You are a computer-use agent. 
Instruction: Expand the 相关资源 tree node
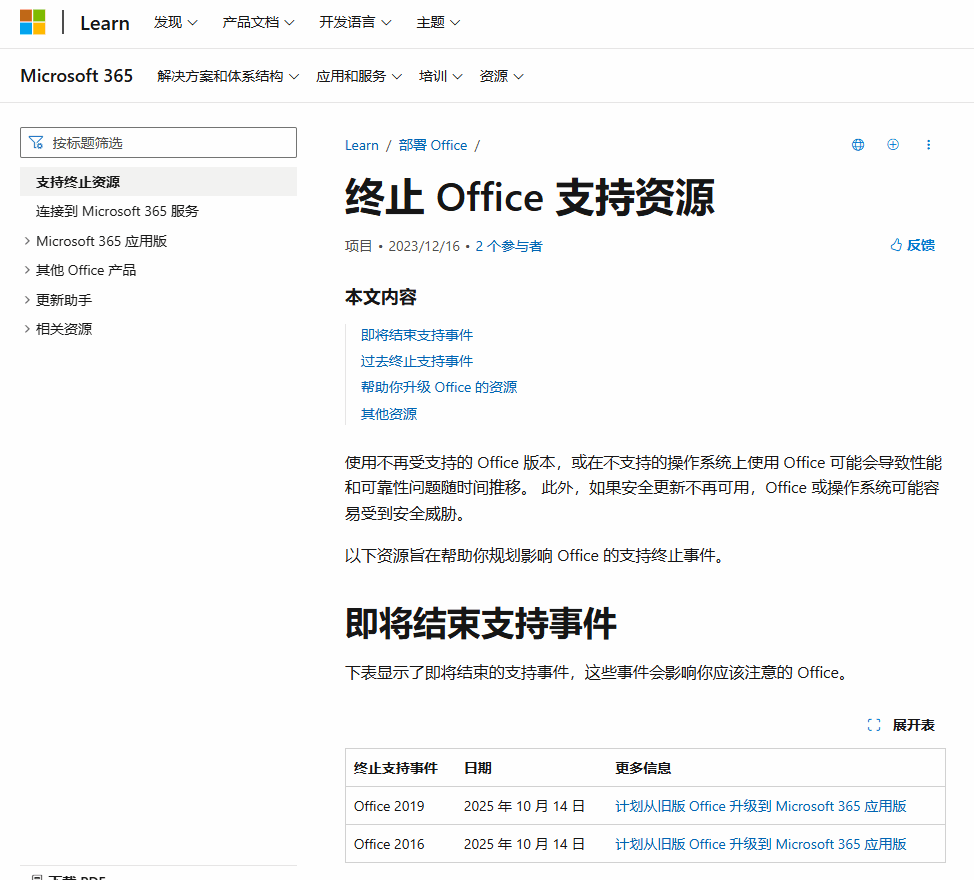pyautogui.click(x=27, y=329)
